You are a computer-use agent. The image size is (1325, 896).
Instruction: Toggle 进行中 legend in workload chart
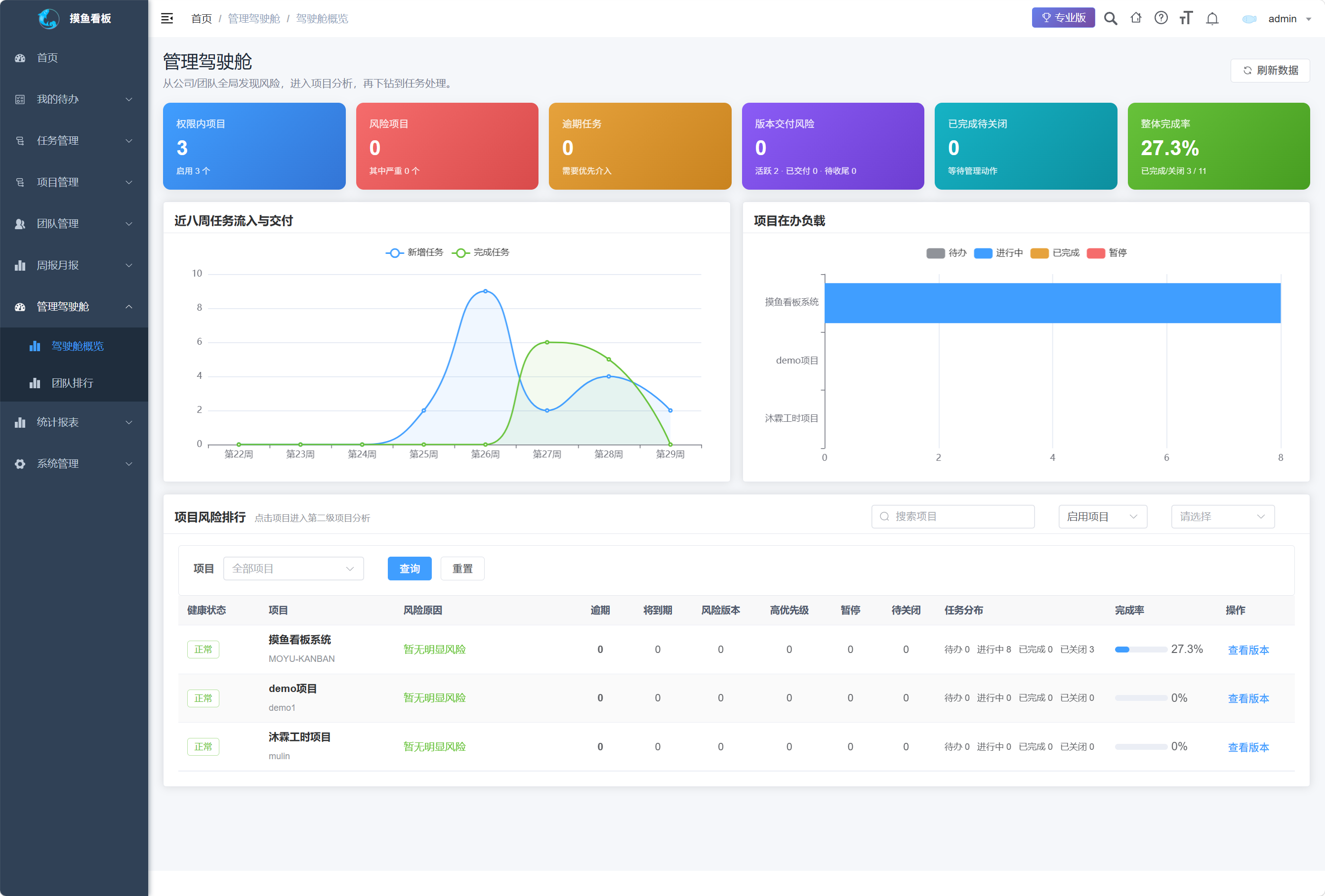pos(998,253)
